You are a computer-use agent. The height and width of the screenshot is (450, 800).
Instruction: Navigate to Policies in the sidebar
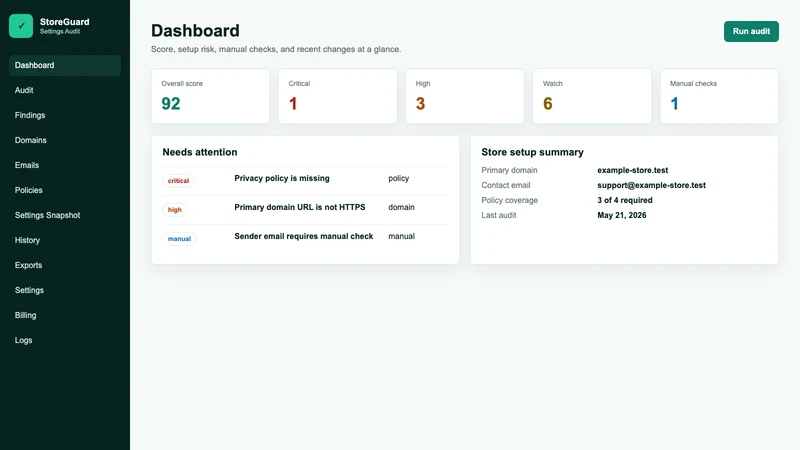pos(65,190)
